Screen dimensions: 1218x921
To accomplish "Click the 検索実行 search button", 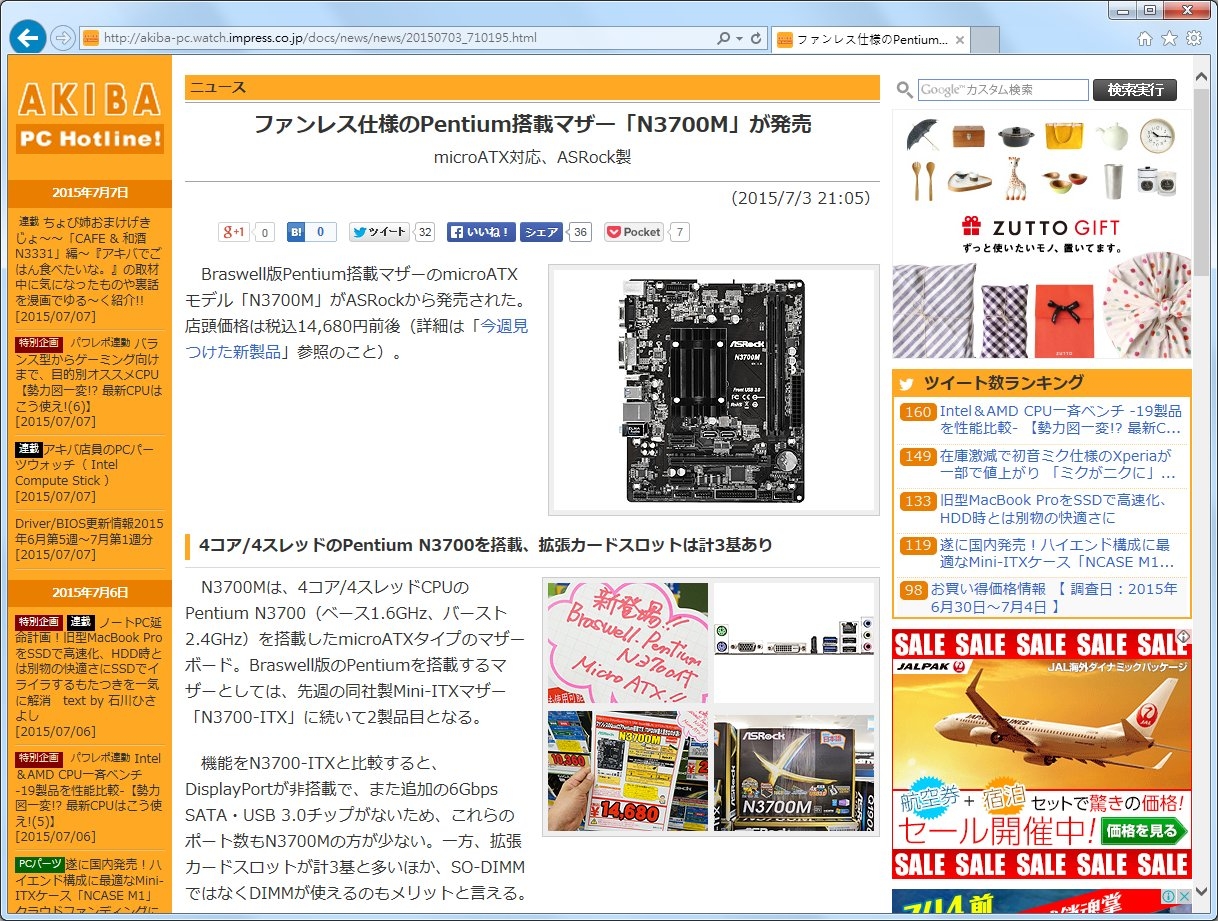I will click(1135, 90).
